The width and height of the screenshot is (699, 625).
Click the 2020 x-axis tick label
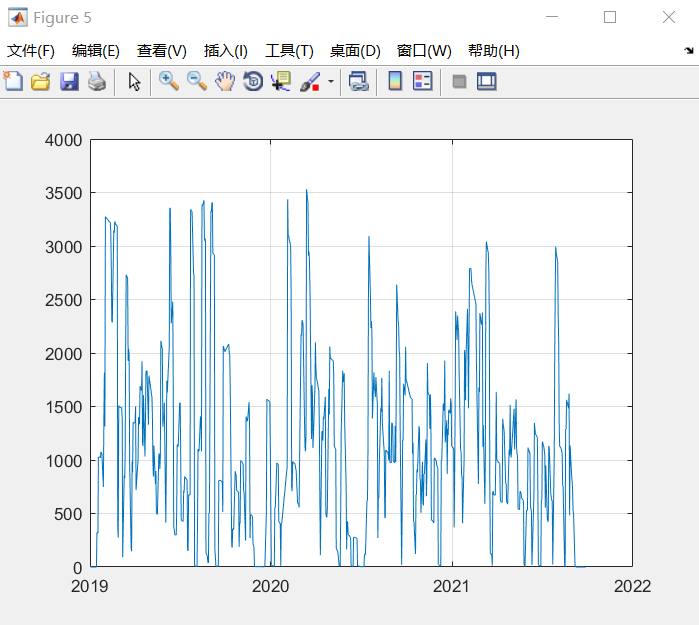point(271,586)
